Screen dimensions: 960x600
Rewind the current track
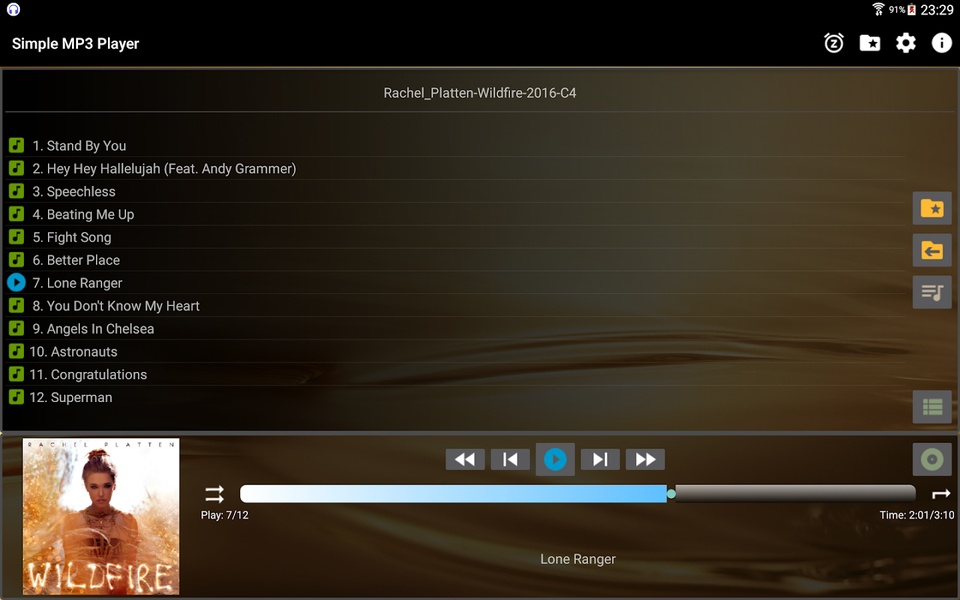(465, 459)
